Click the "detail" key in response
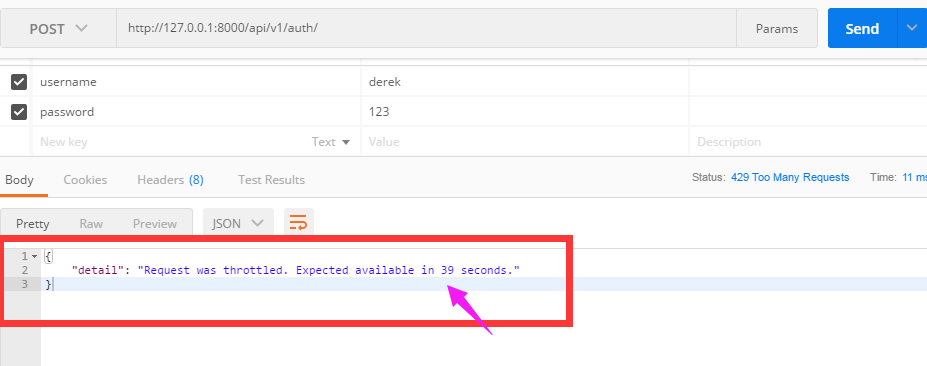Viewport: 927px width, 366px height. pos(98,270)
